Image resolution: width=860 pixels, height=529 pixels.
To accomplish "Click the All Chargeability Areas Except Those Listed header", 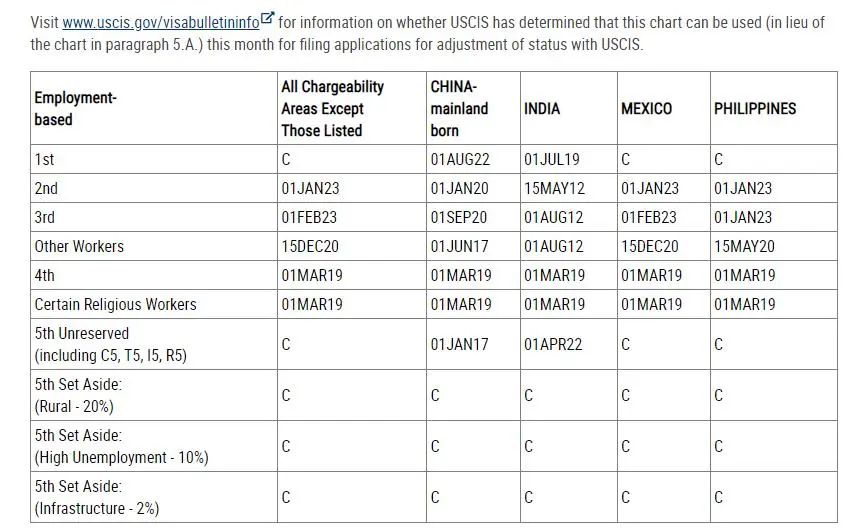I will [x=332, y=108].
